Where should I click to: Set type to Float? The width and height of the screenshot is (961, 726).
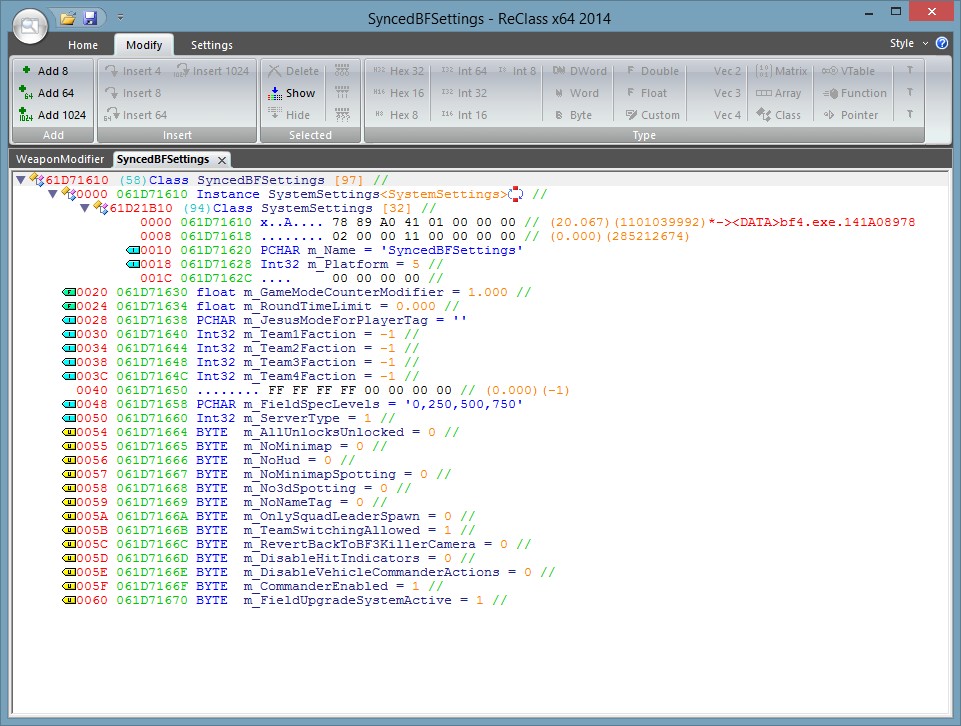click(647, 93)
